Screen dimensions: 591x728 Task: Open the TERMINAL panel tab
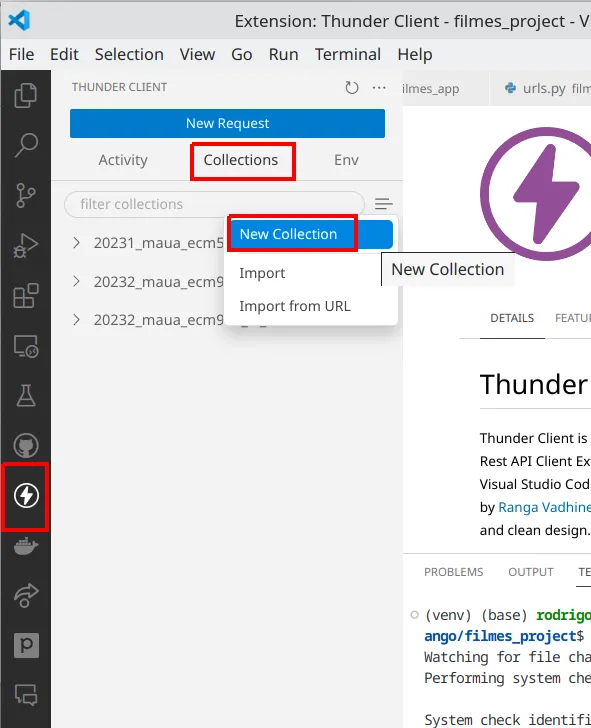[x=584, y=572]
